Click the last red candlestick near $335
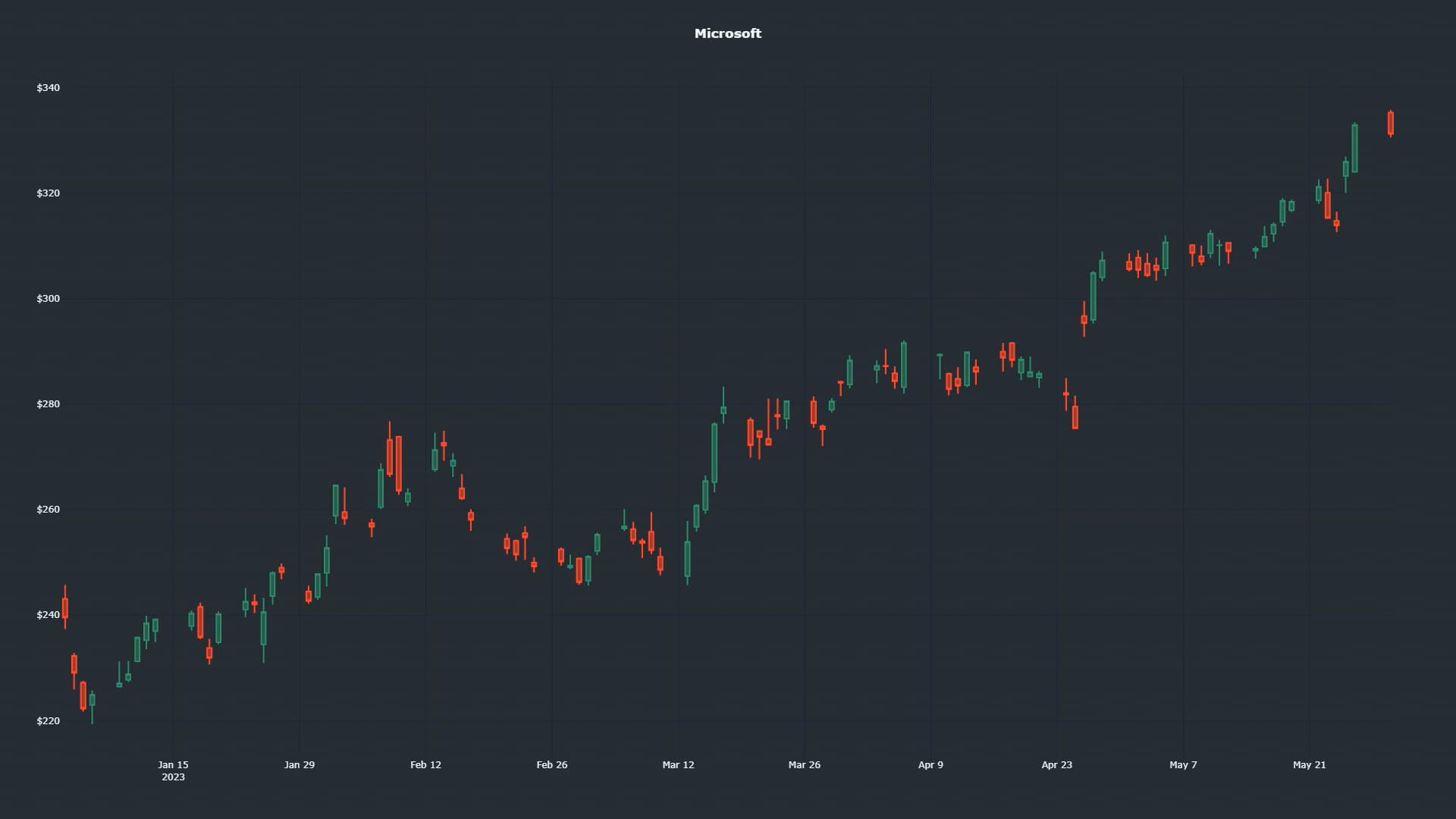 (1390, 123)
